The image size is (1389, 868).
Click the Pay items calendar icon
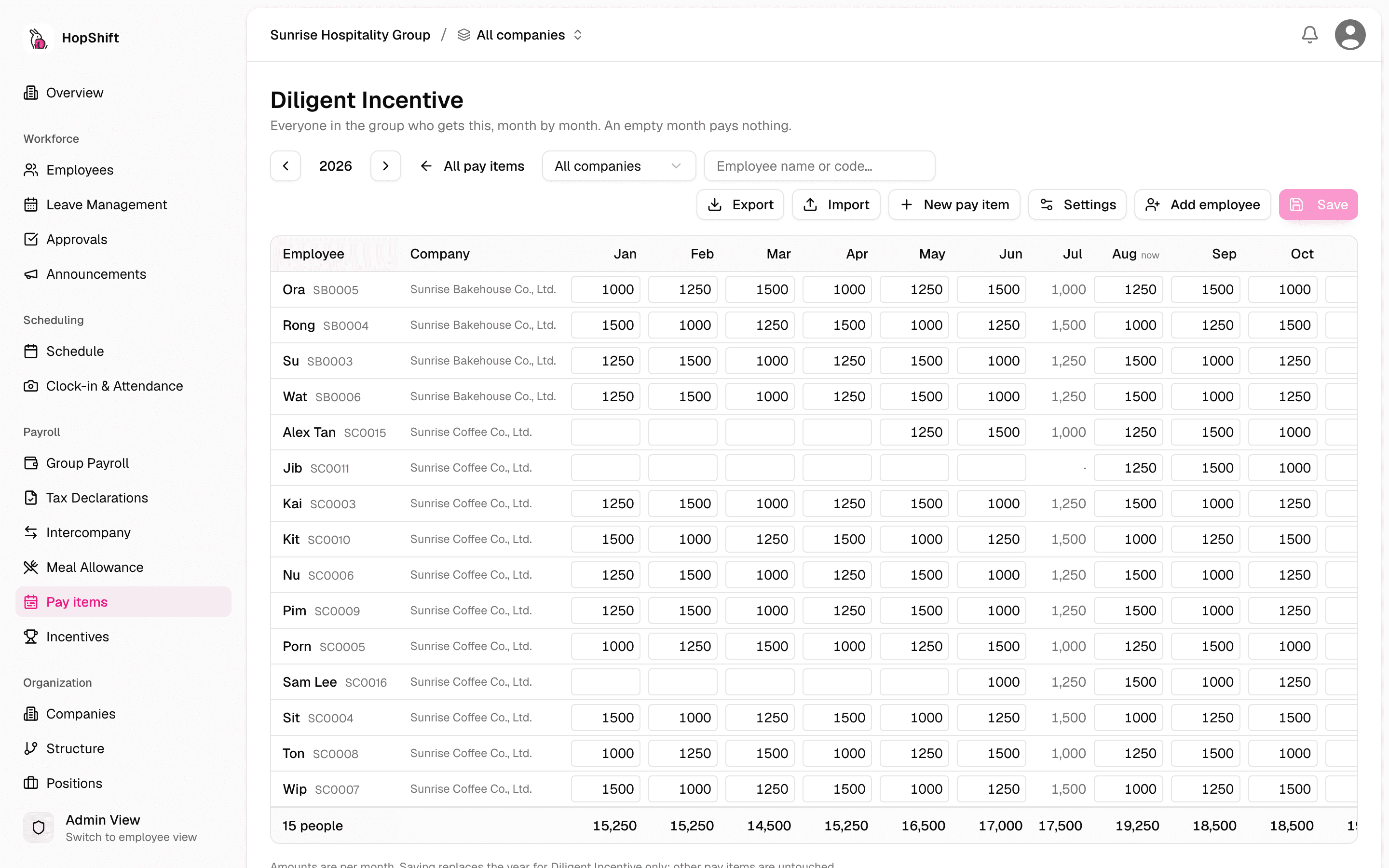31,602
